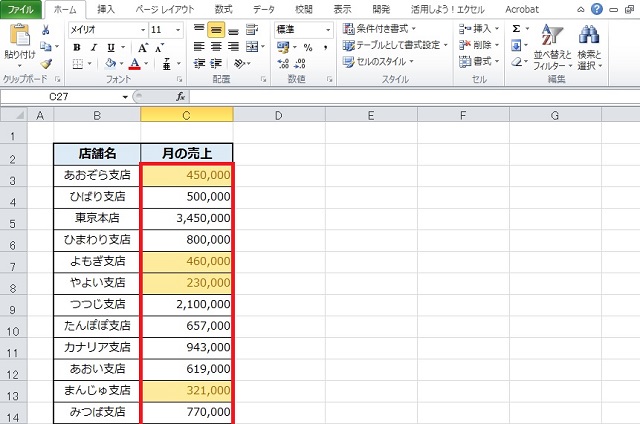Image resolution: width=640 pixels, height=424 pixels.
Task: Set top vertical alignment
Action: point(199,29)
